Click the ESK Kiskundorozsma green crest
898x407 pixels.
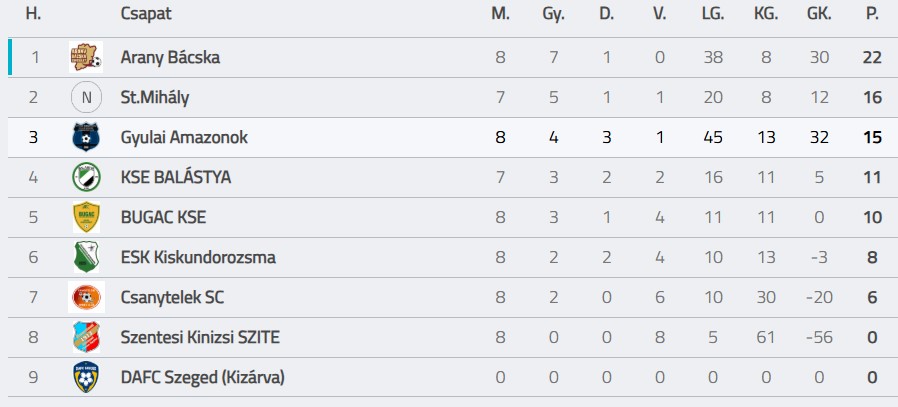[x=86, y=257]
